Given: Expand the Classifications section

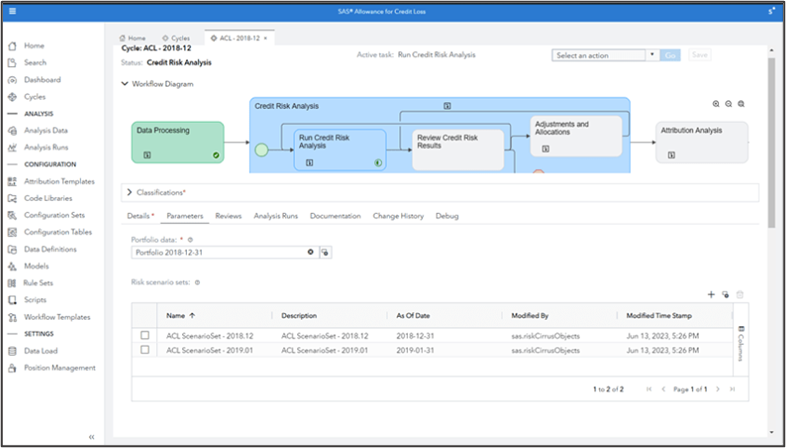Looking at the screenshot, I should (x=130, y=192).
